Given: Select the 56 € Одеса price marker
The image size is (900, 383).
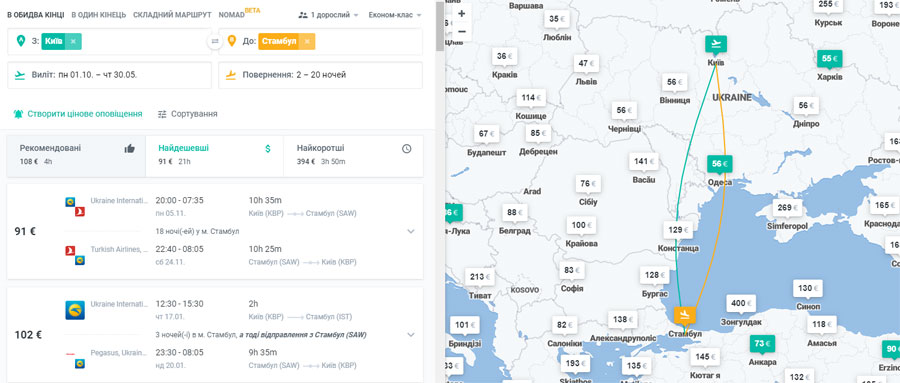Looking at the screenshot, I should pyautogui.click(x=719, y=164).
